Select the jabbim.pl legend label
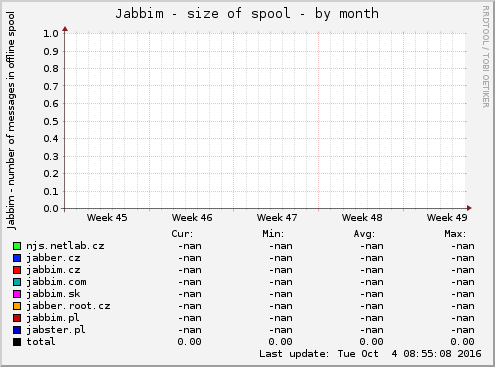The width and height of the screenshot is (495, 367). [53, 318]
